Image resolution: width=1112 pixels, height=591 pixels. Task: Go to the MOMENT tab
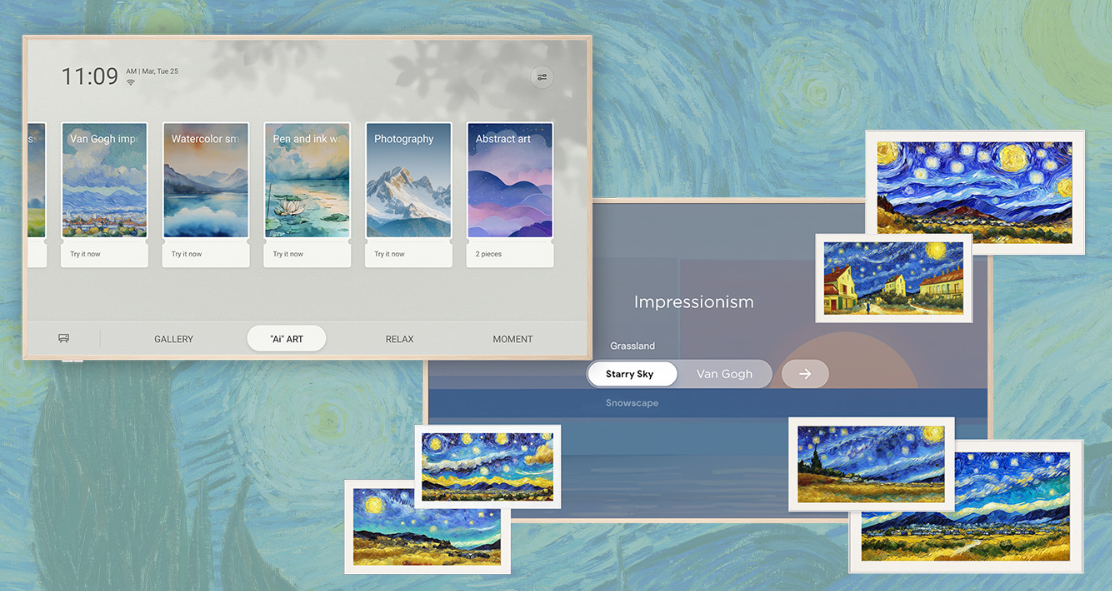513,339
